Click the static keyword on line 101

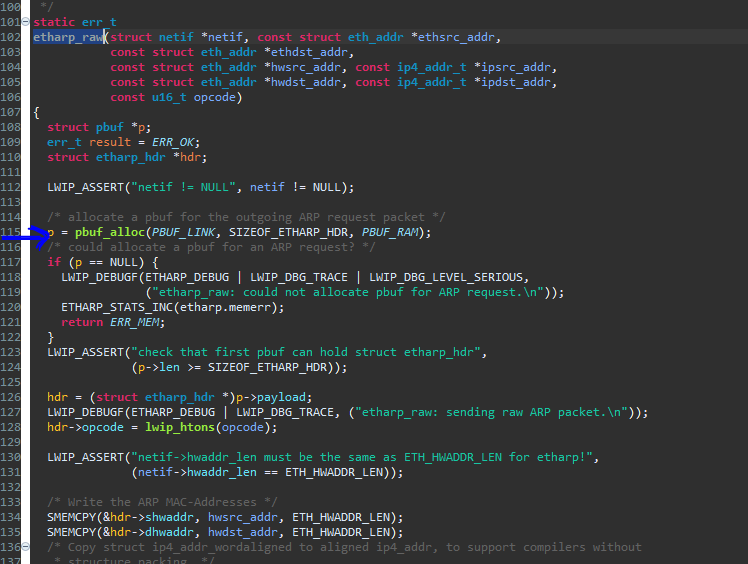[x=54, y=22]
